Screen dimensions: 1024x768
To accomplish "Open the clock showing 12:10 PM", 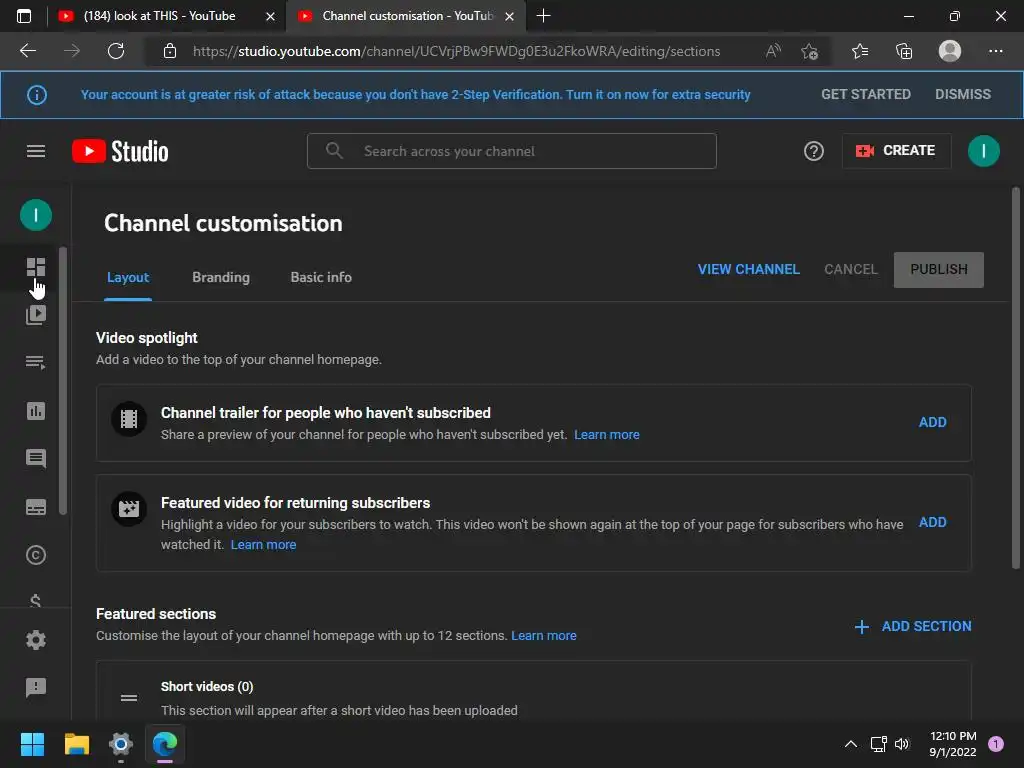I will 952,744.
